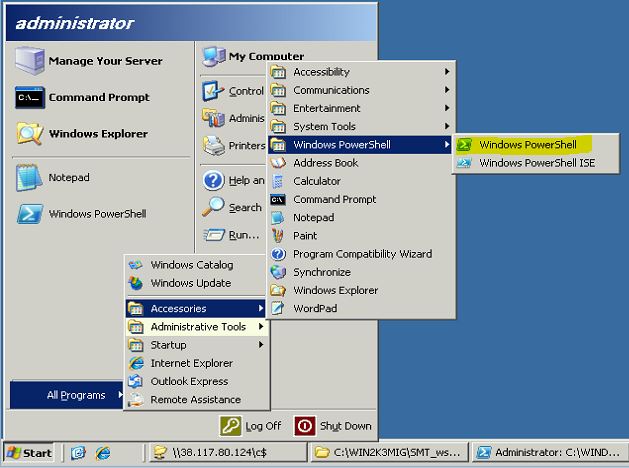The width and height of the screenshot is (629, 468).
Task: Click the Internet Explorer icon in programs list
Action: tap(136, 363)
